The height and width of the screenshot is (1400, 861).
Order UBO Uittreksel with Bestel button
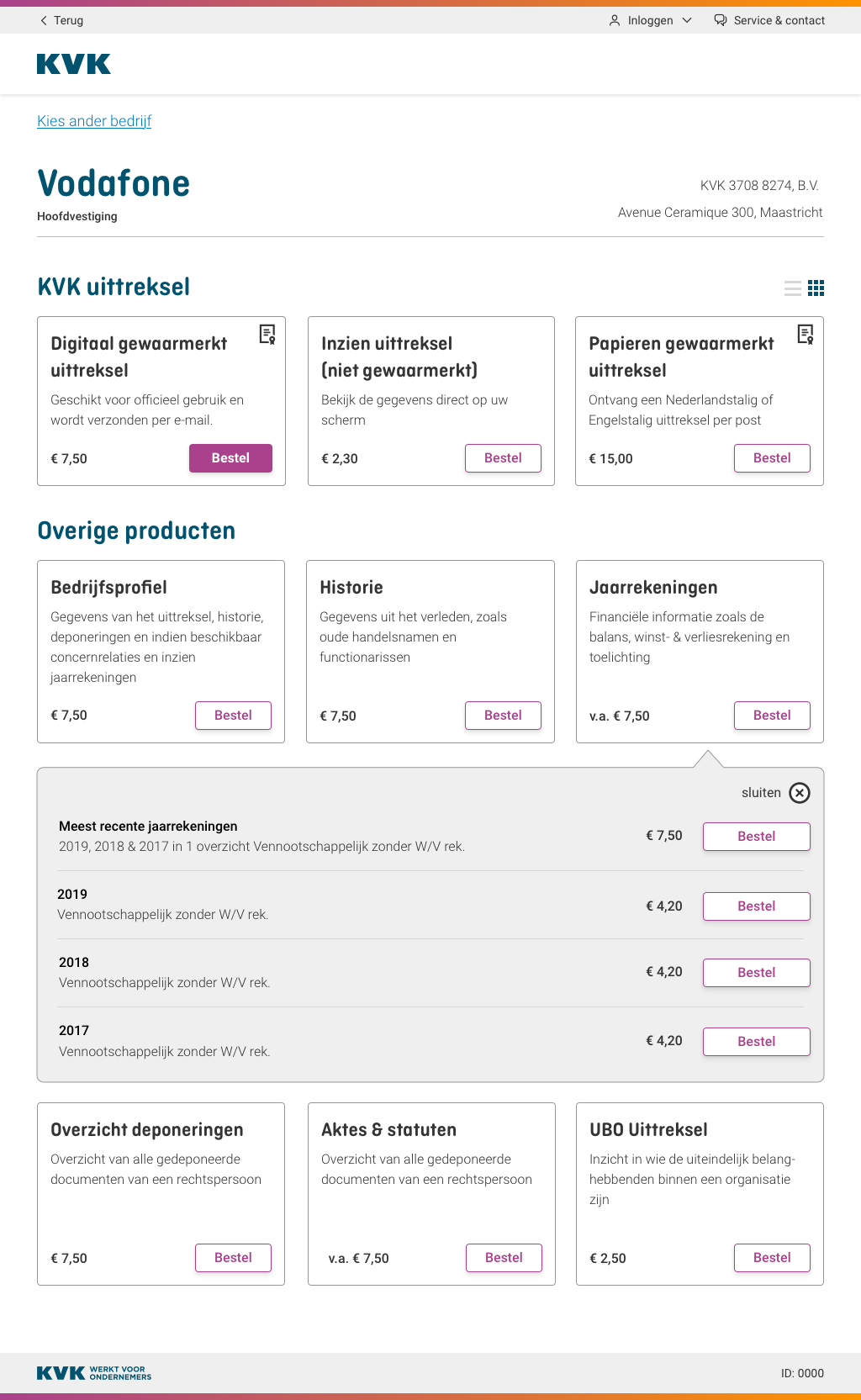[772, 1258]
